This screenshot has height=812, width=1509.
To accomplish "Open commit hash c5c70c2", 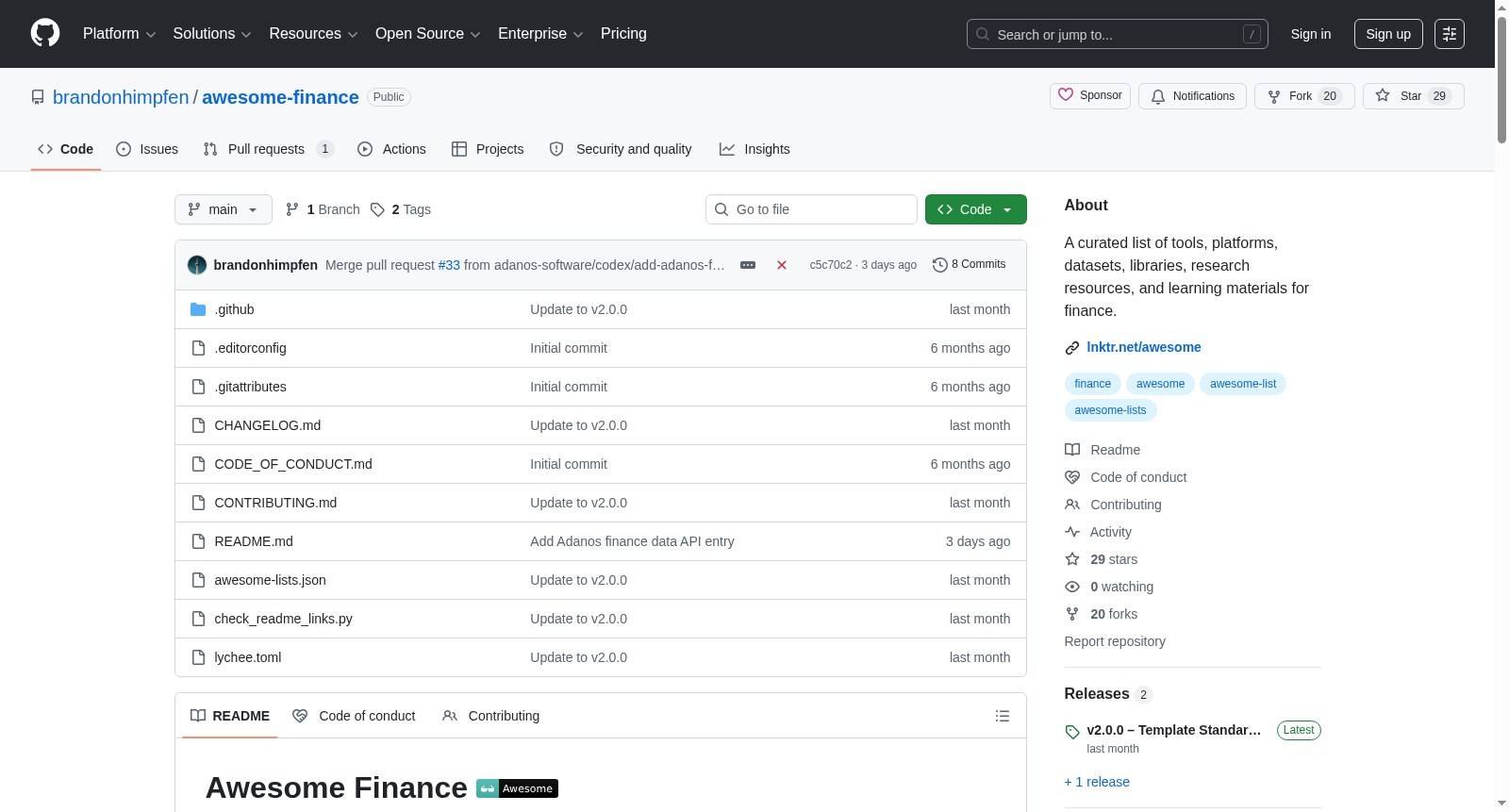I will pyautogui.click(x=830, y=265).
